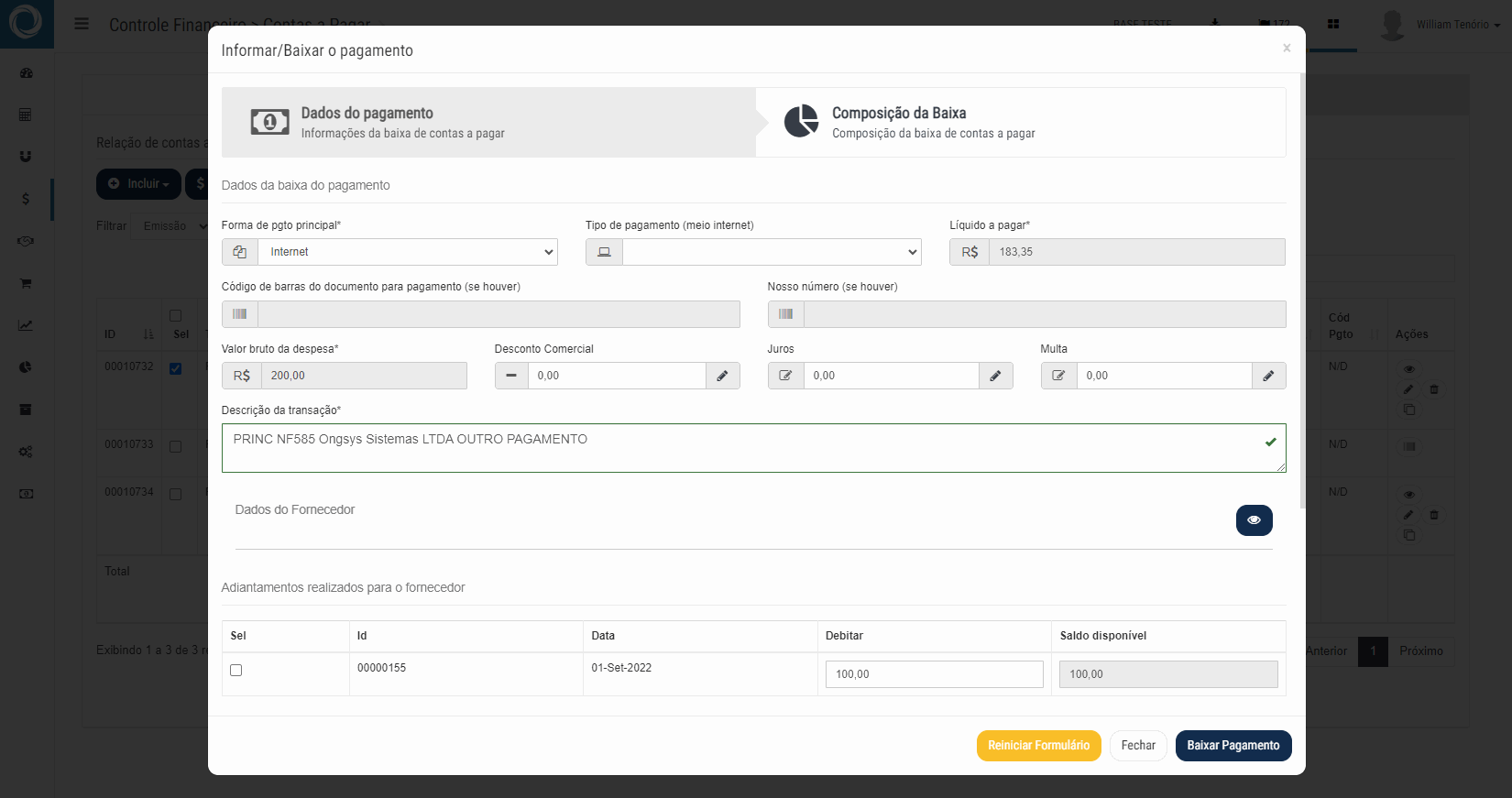
Task: Open the dashboard icon in left sidebar
Action: click(x=26, y=72)
